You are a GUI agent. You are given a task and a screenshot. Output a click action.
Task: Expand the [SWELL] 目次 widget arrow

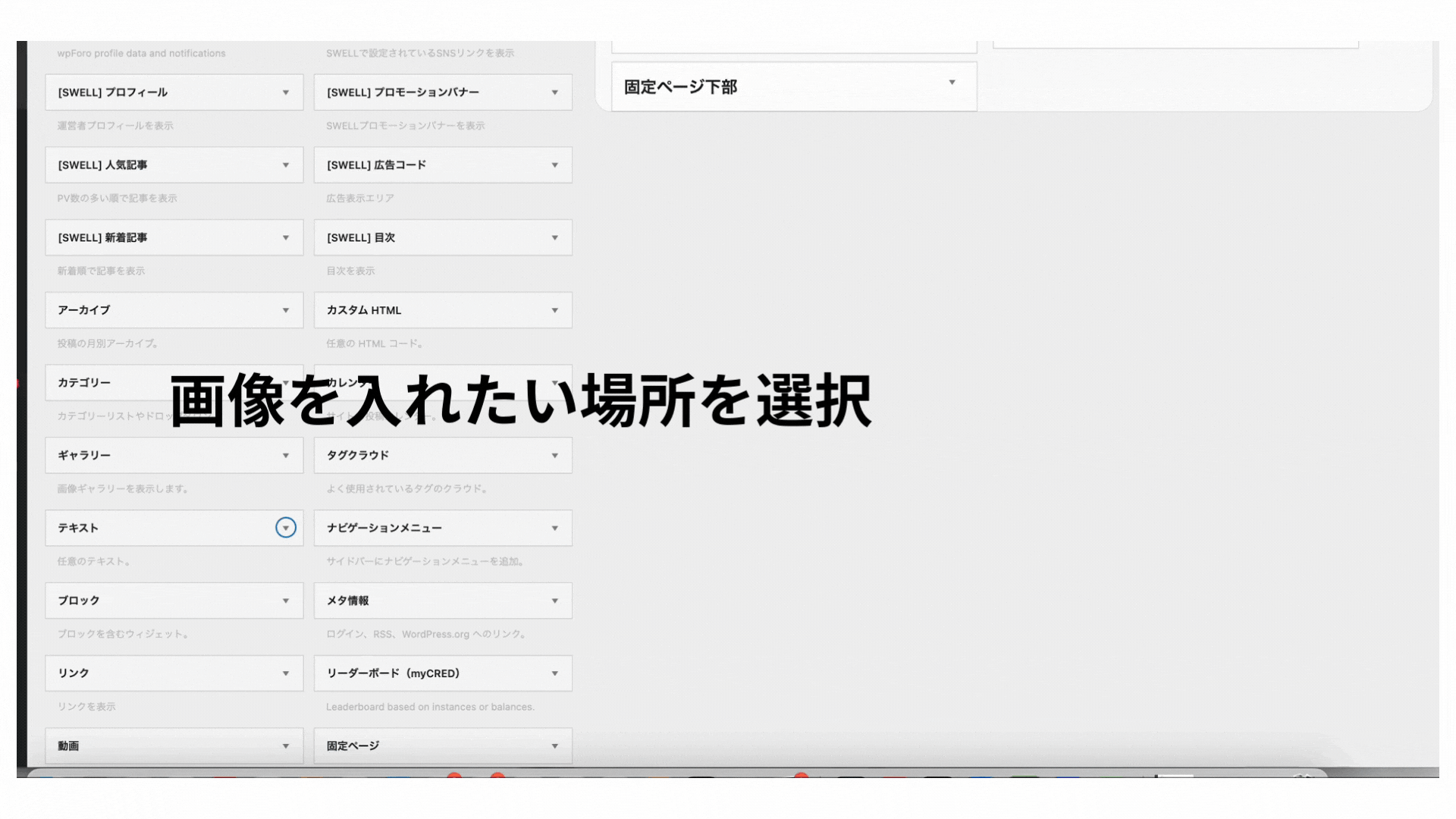(x=555, y=238)
